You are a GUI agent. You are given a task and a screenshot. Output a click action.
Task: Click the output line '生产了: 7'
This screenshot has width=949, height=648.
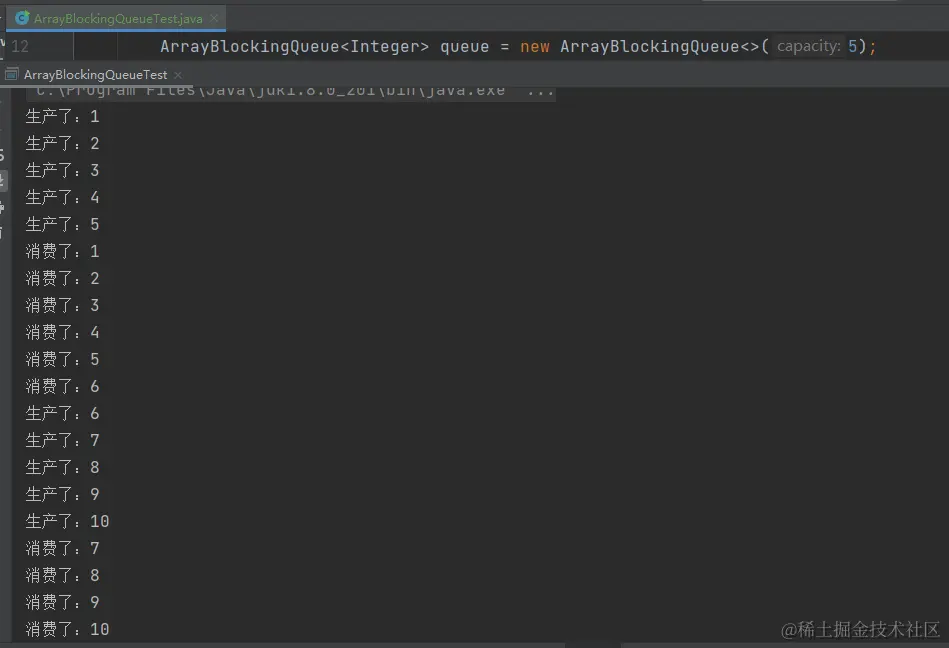62,440
